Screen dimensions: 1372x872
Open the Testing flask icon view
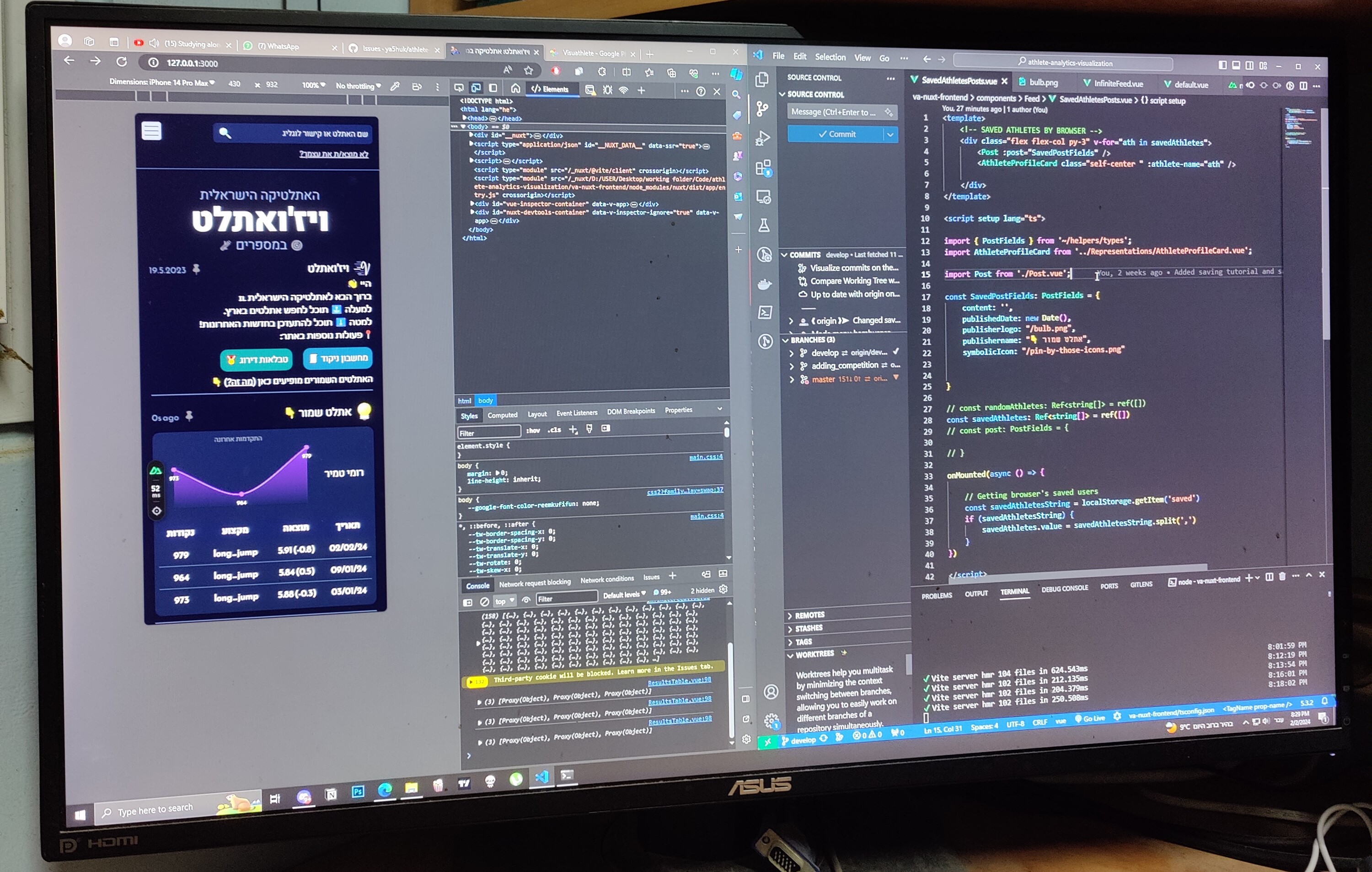(763, 225)
